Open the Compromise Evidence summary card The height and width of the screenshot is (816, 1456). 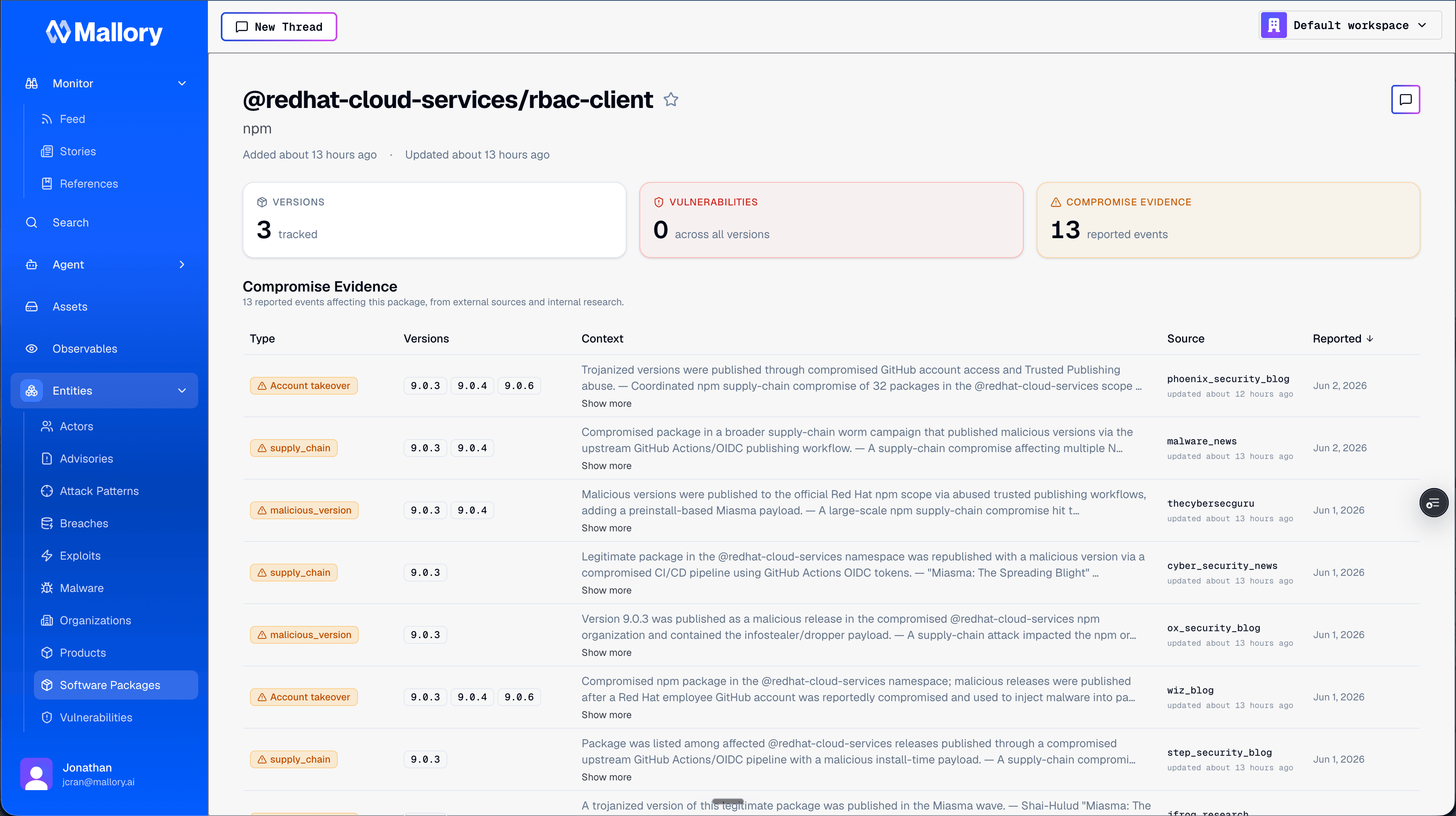click(x=1227, y=220)
